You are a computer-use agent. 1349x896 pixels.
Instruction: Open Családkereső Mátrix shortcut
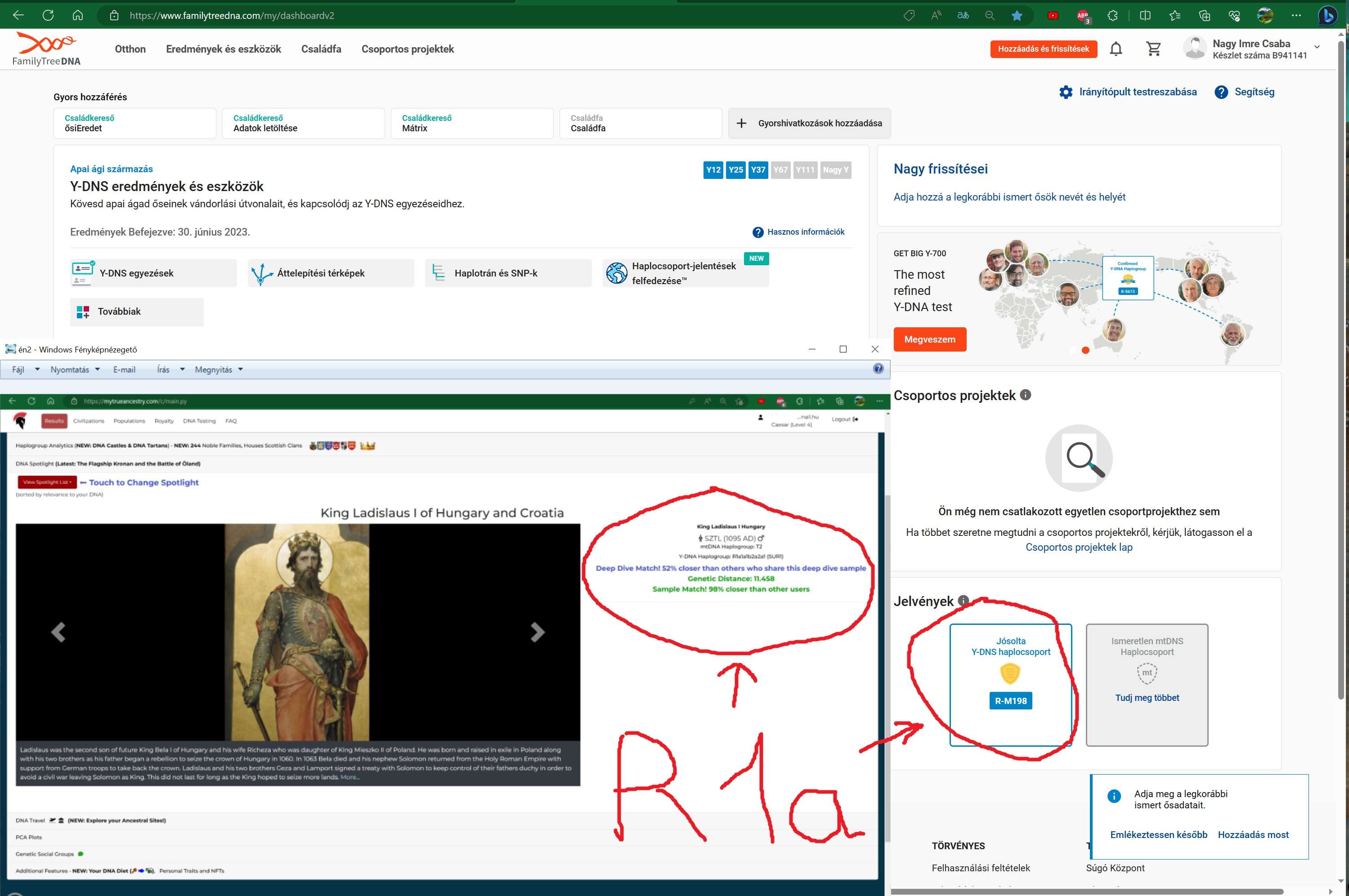click(x=472, y=123)
